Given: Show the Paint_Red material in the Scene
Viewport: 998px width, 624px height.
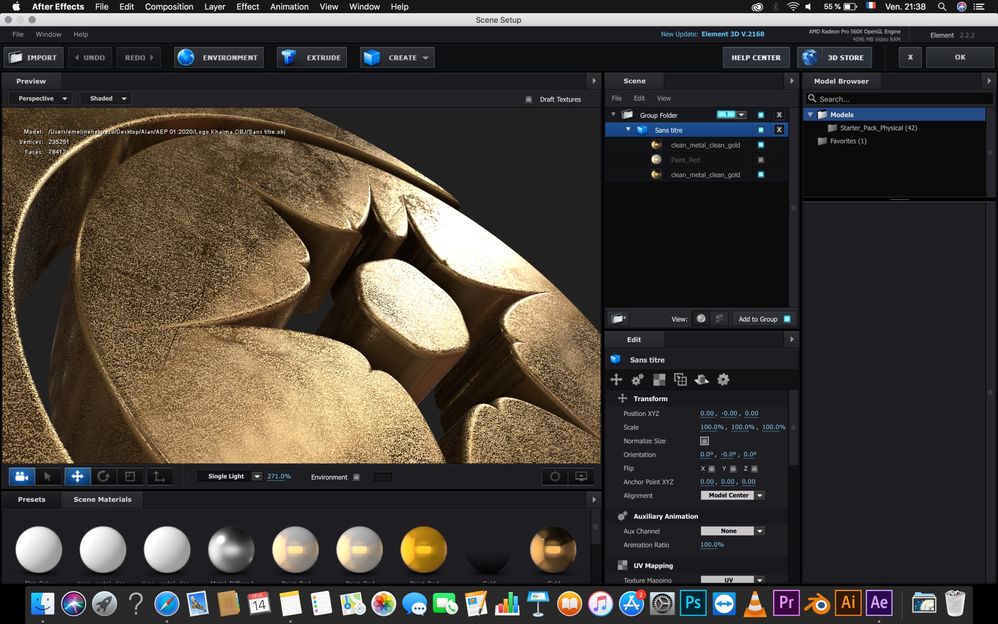Looking at the screenshot, I should (761, 160).
